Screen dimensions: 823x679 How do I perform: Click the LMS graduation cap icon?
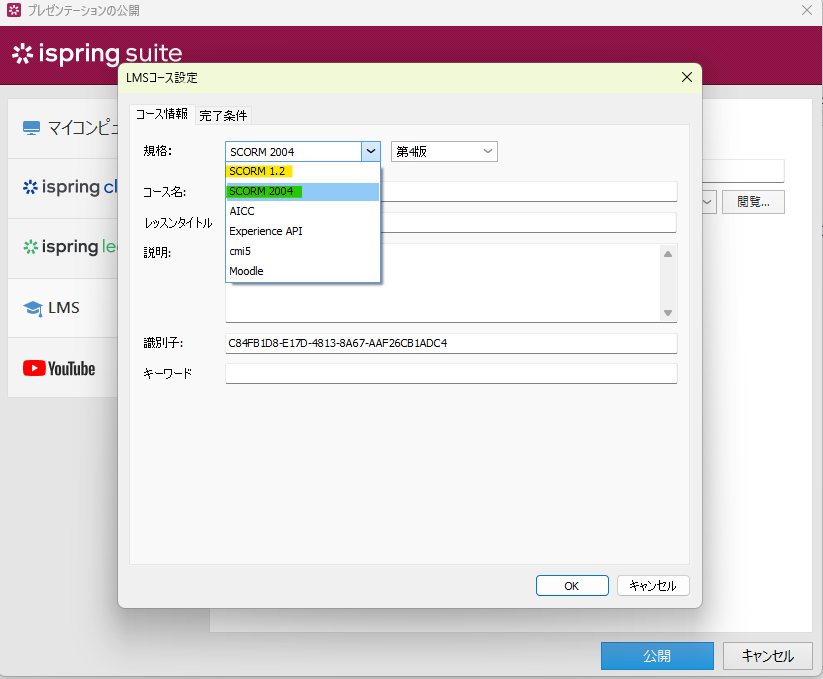coord(33,308)
